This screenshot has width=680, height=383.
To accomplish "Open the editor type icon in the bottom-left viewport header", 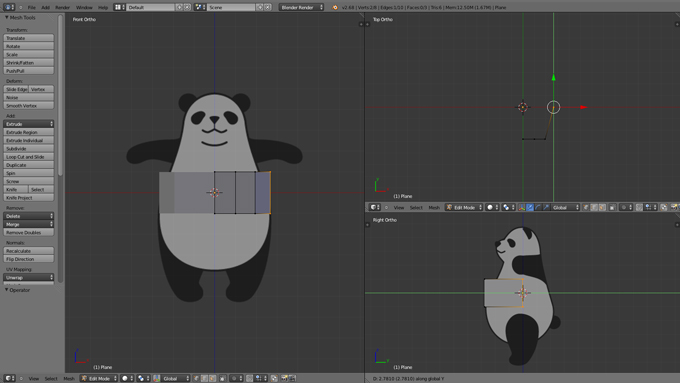I will point(10,378).
